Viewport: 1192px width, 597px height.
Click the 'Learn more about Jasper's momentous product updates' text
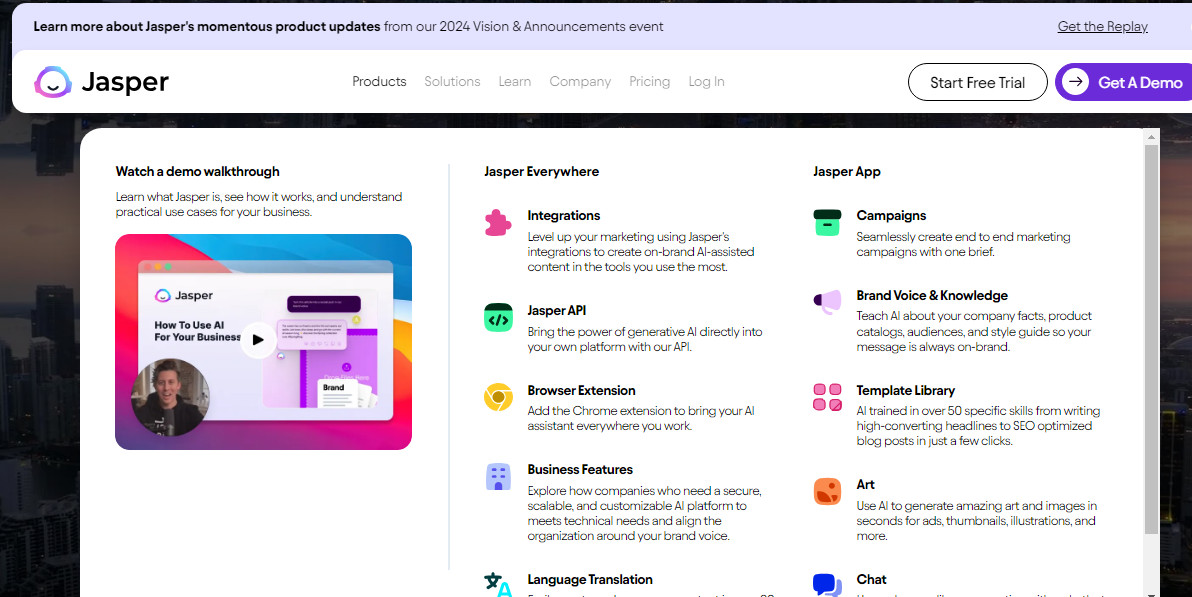pos(207,27)
